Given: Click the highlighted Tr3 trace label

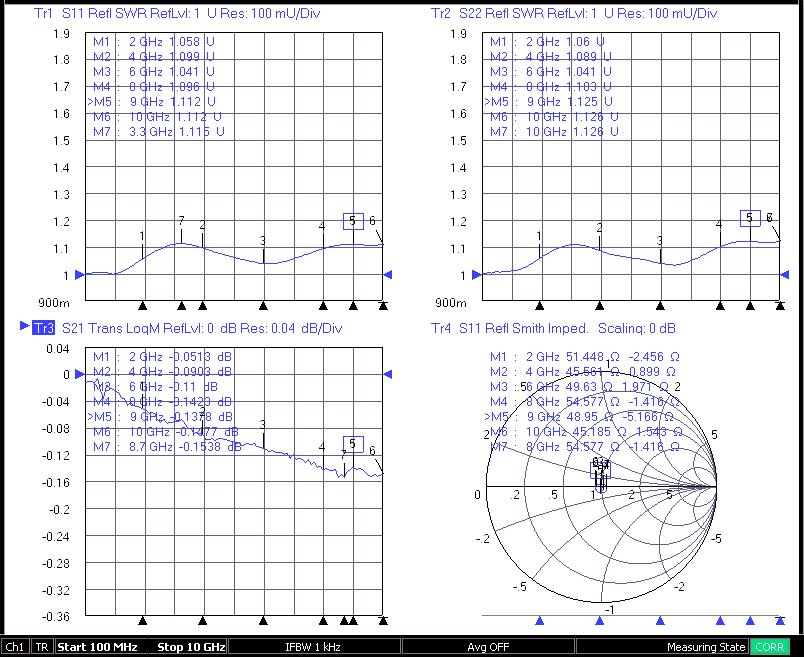Looking at the screenshot, I should coord(43,328).
